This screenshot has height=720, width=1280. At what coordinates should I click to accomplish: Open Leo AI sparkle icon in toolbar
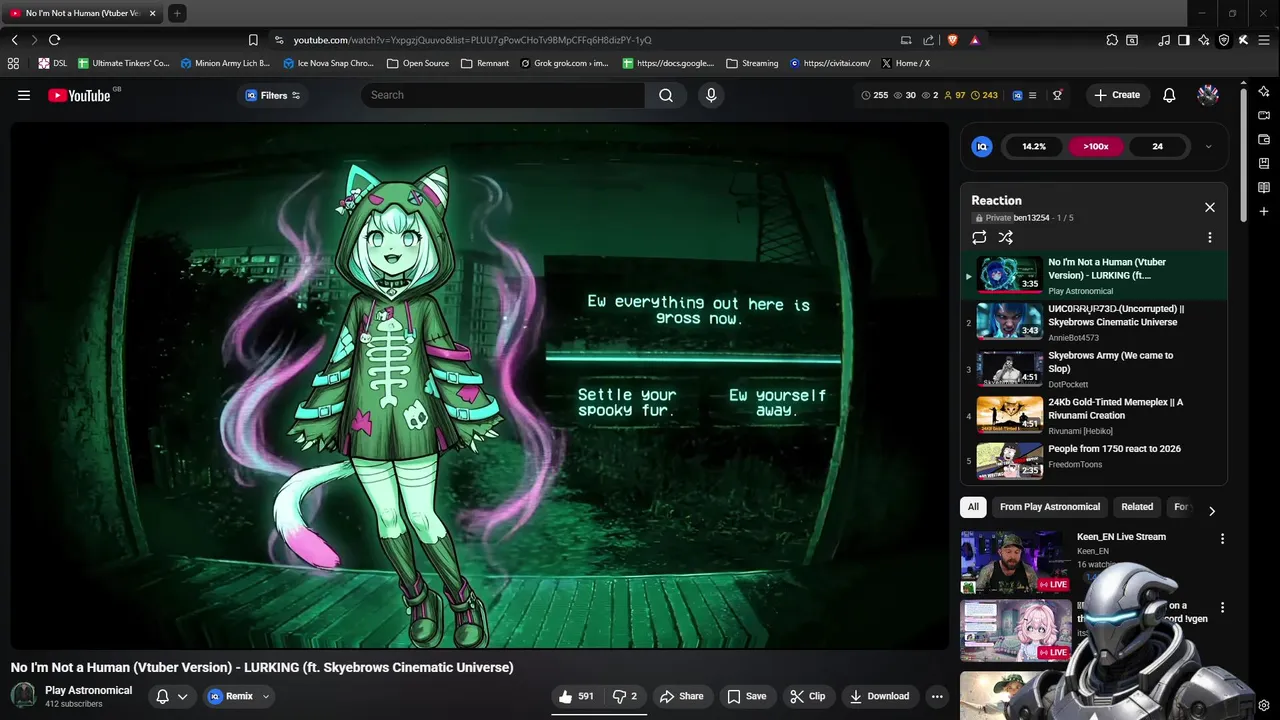1204,40
